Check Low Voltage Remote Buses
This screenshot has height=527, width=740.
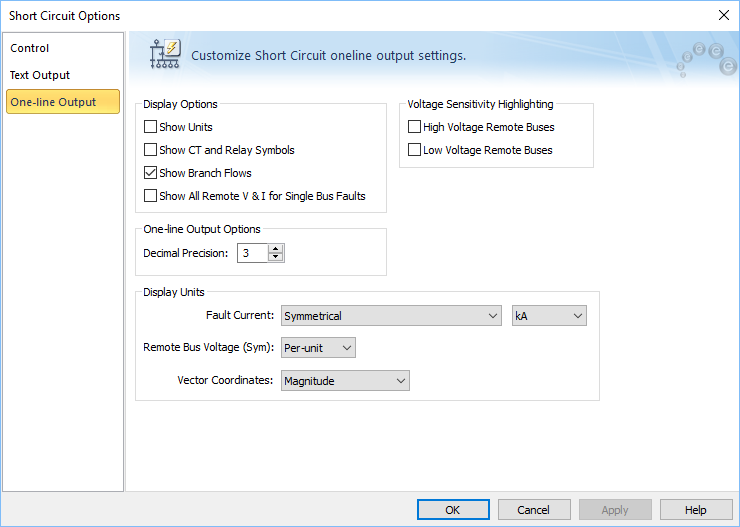point(414,150)
